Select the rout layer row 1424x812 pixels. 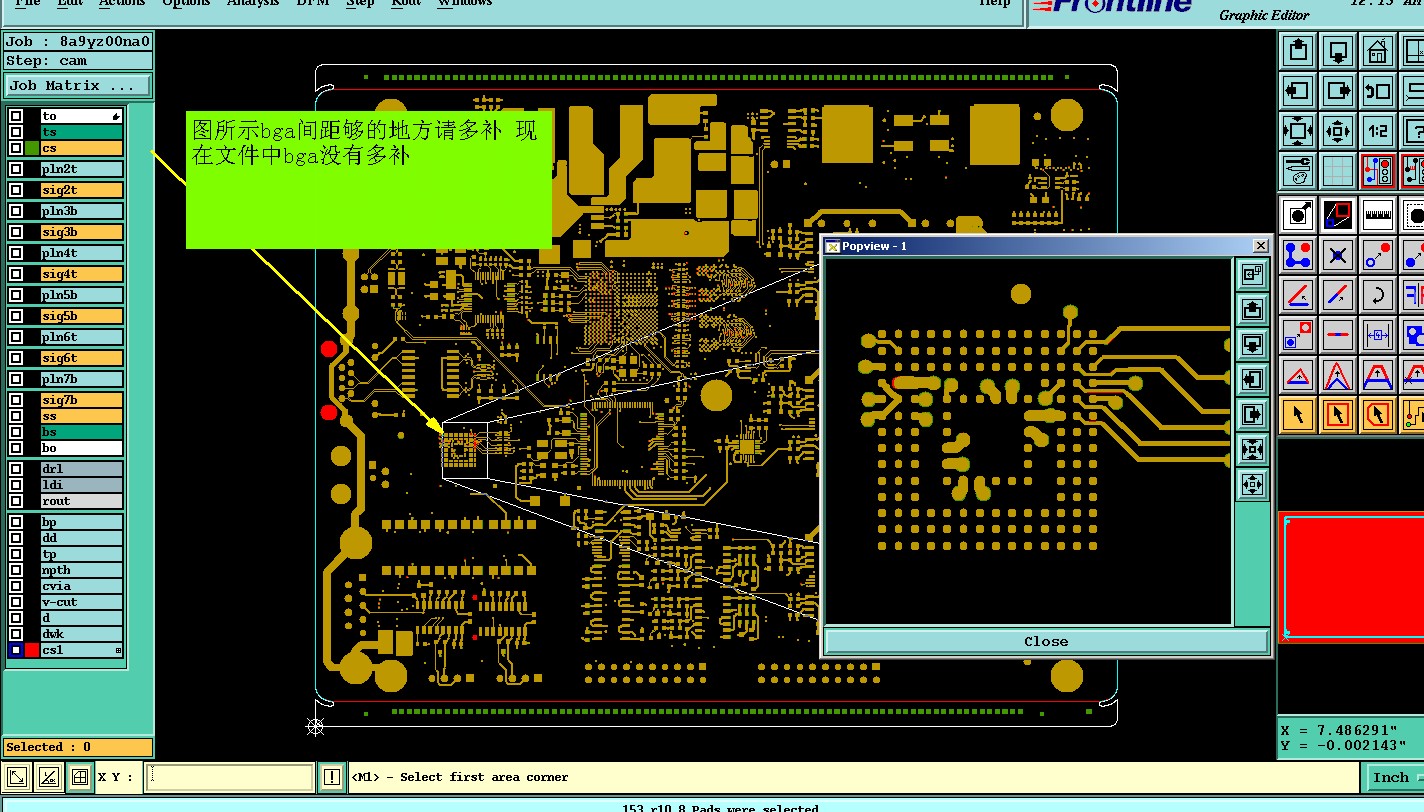click(81, 501)
